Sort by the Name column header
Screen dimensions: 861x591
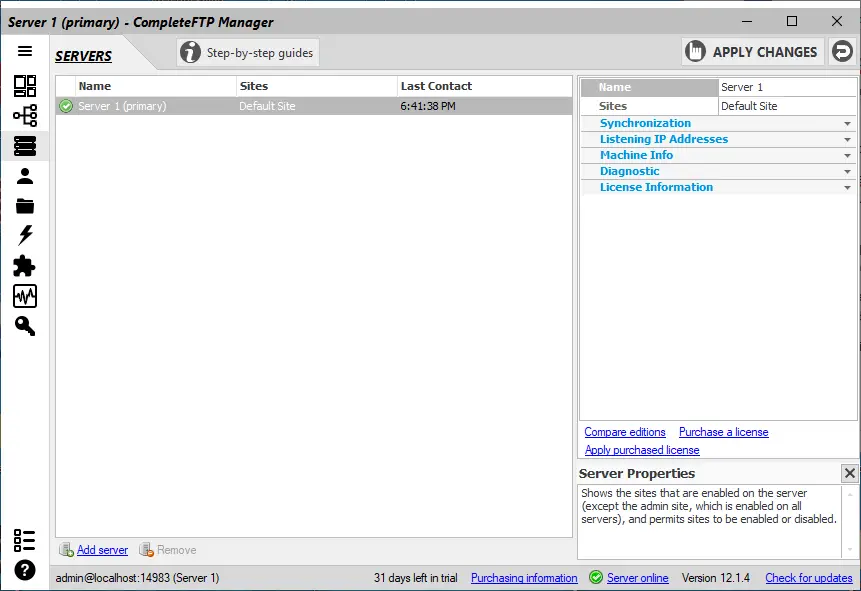(x=156, y=86)
